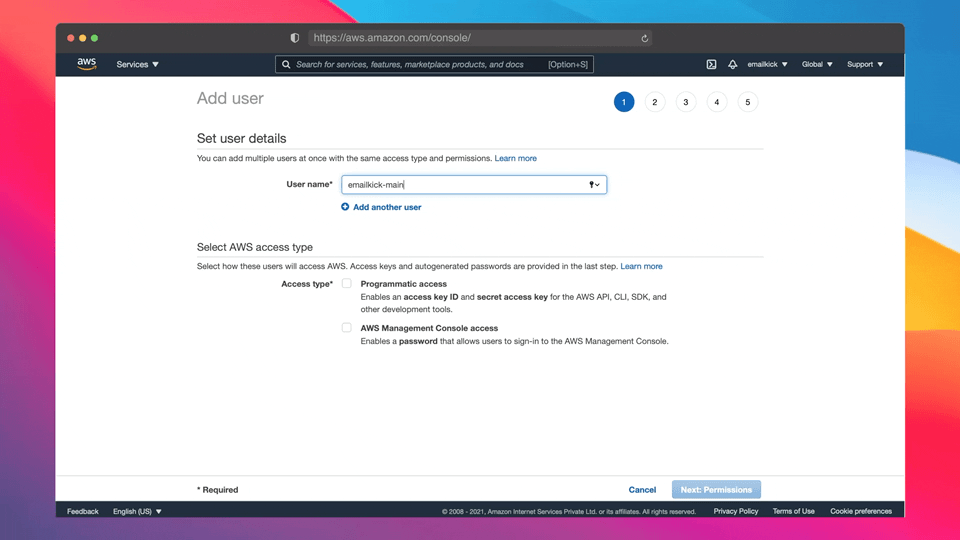The height and width of the screenshot is (540, 960).
Task: Open the Privacy Policy link
Action: (x=735, y=511)
